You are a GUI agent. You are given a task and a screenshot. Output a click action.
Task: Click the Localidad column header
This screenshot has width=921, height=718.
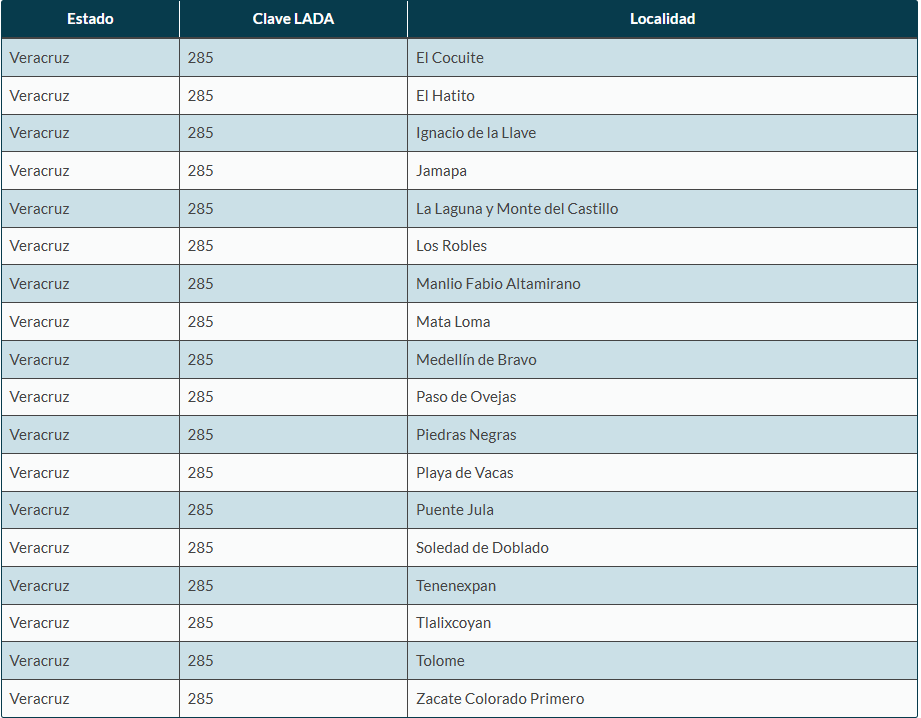663,19
